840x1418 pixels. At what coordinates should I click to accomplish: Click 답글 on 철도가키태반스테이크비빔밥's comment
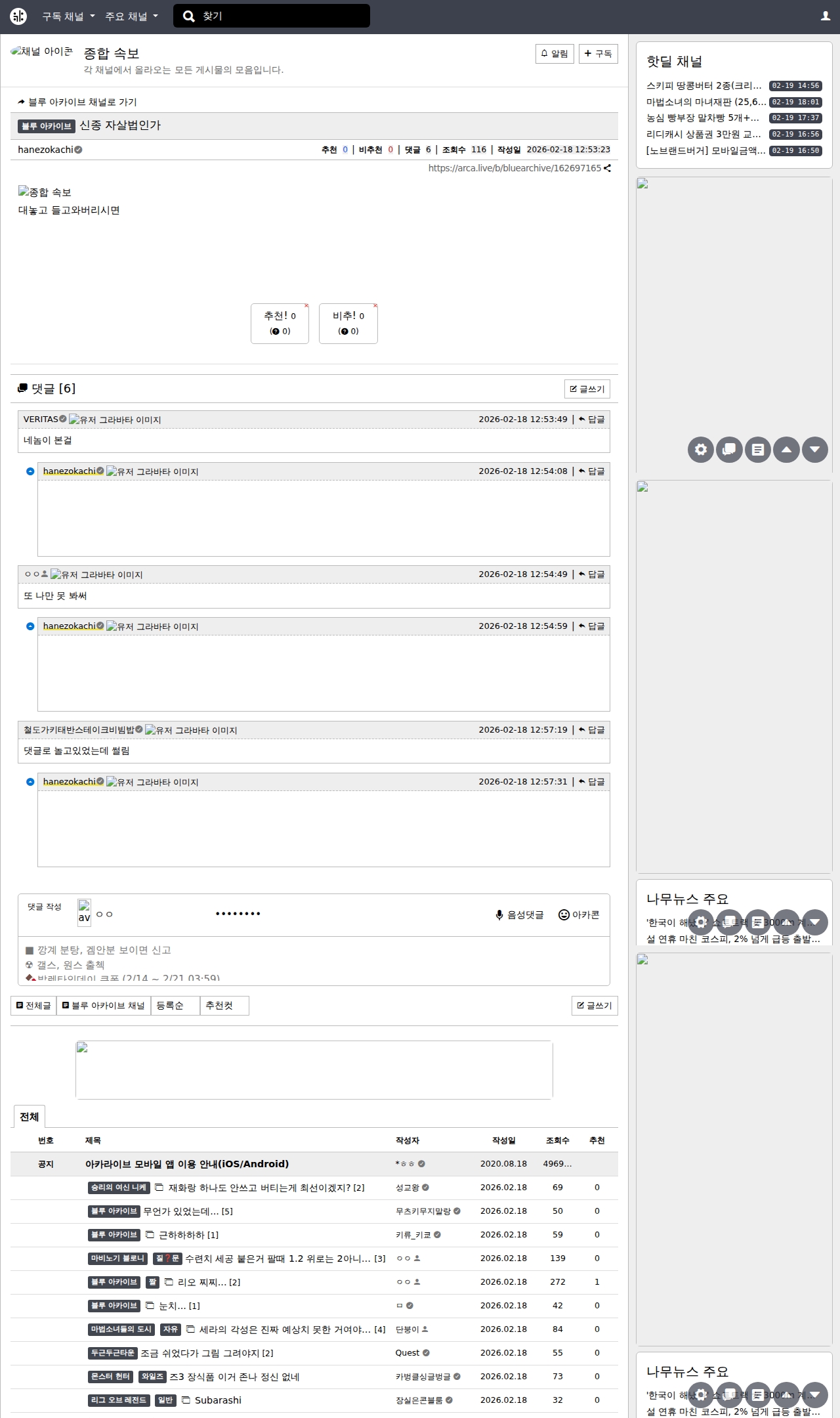[592, 730]
